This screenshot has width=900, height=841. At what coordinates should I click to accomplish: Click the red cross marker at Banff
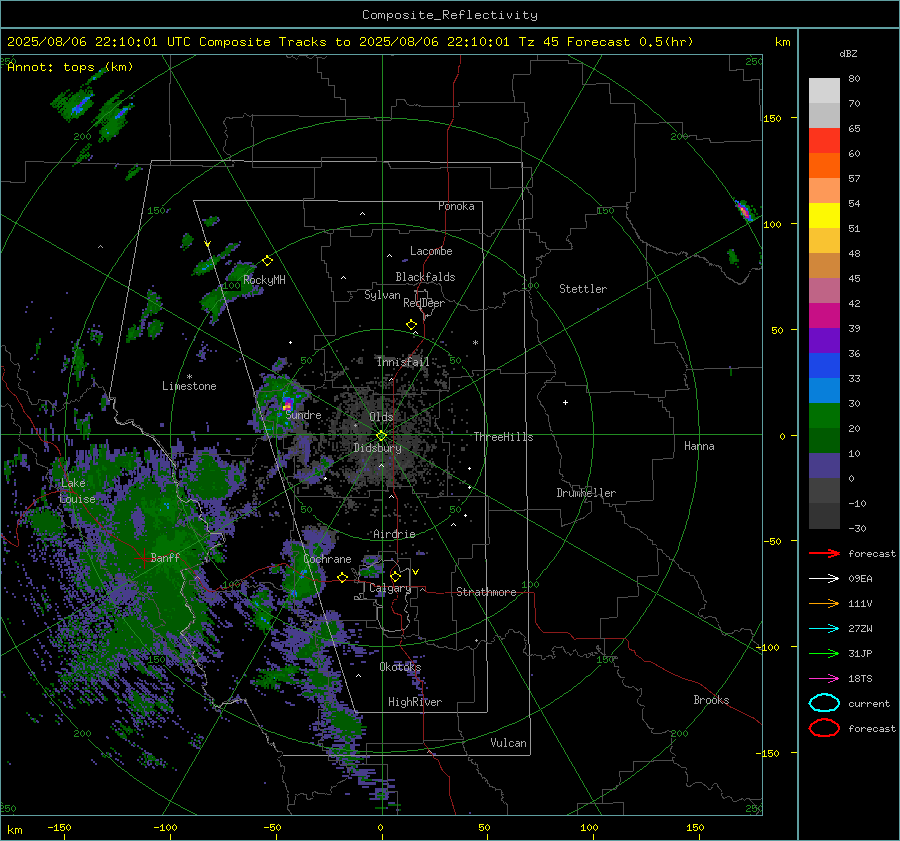(x=143, y=558)
